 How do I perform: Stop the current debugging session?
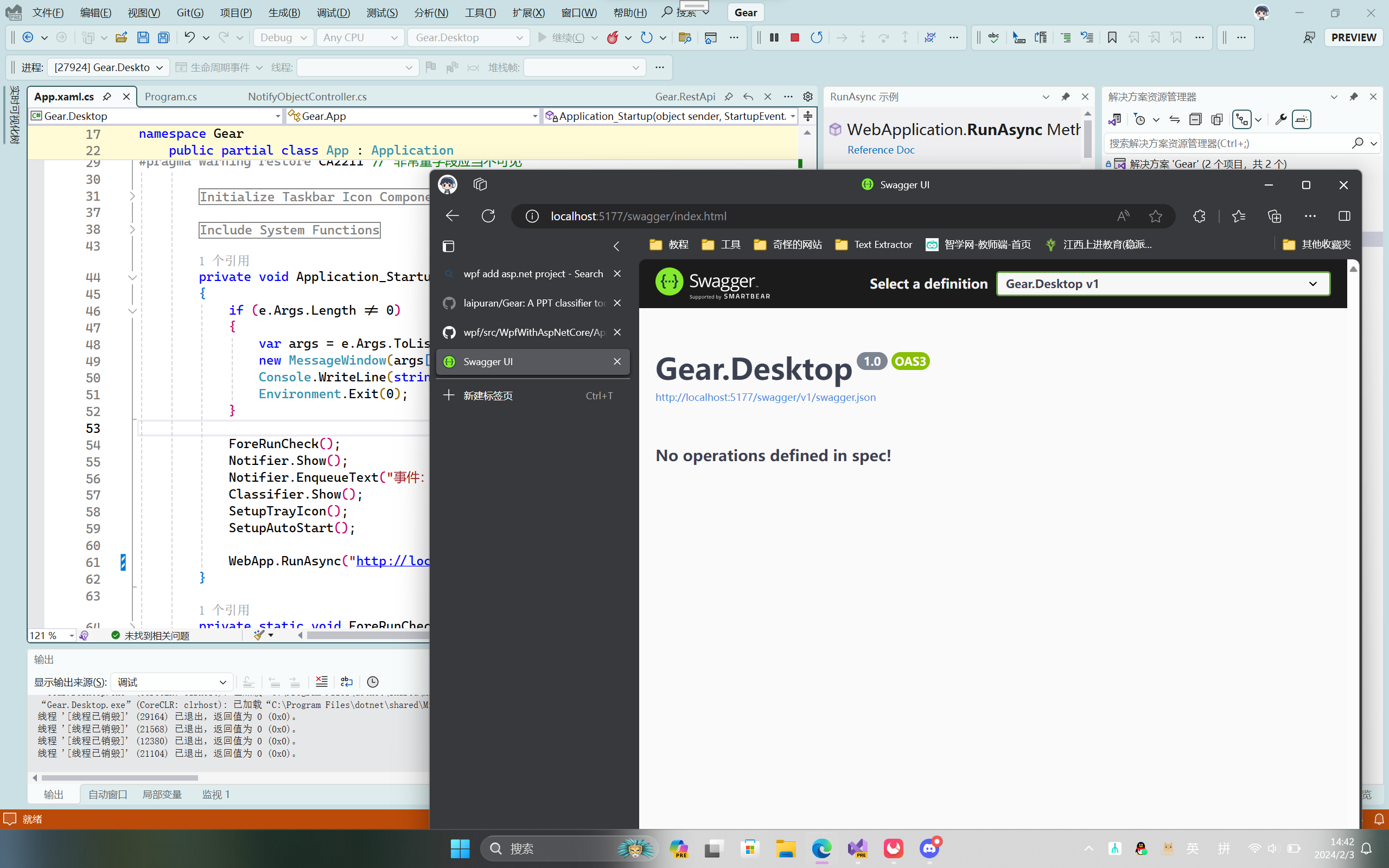click(x=795, y=37)
